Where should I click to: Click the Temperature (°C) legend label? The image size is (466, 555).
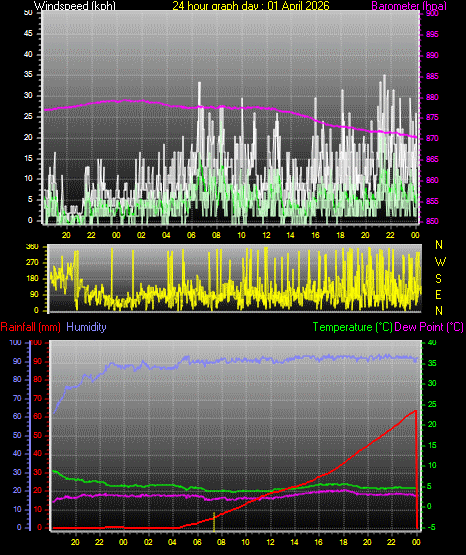(x=352, y=327)
